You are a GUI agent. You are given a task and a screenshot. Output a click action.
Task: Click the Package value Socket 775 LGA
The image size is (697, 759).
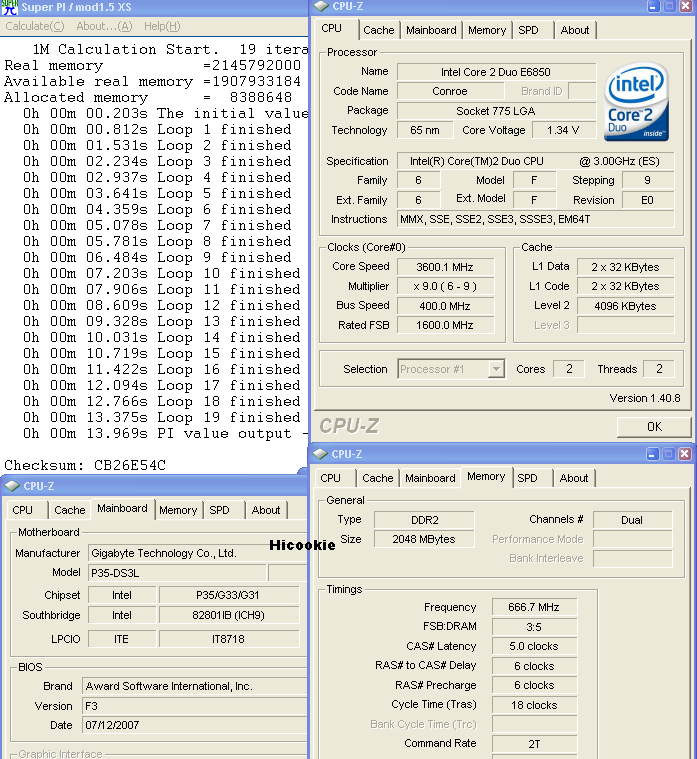[x=496, y=111]
